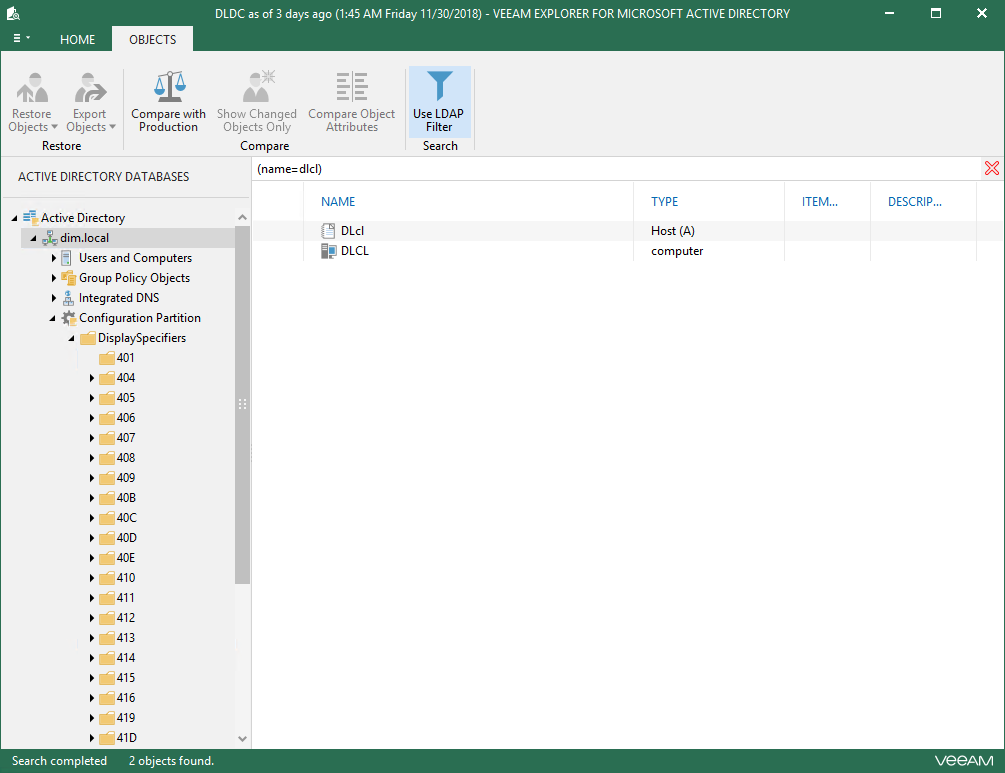The image size is (1005, 773).
Task: Click the DESCRIP... column header
Action: tap(915, 202)
